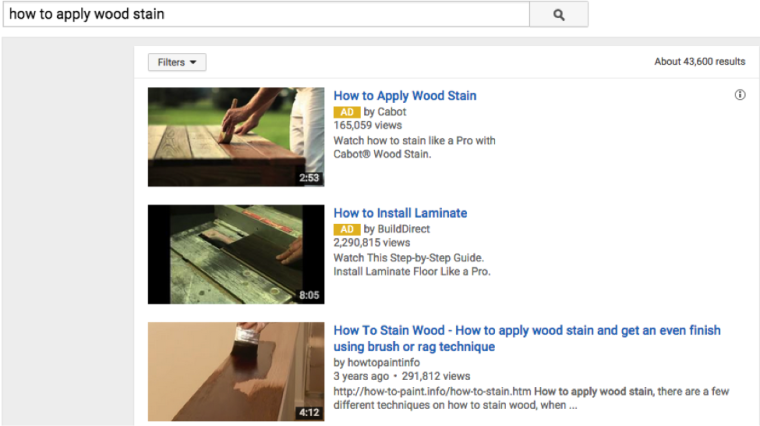Click the howtopaintinfo stain video thumbnail
The width and height of the screenshot is (760, 426).
click(x=236, y=372)
